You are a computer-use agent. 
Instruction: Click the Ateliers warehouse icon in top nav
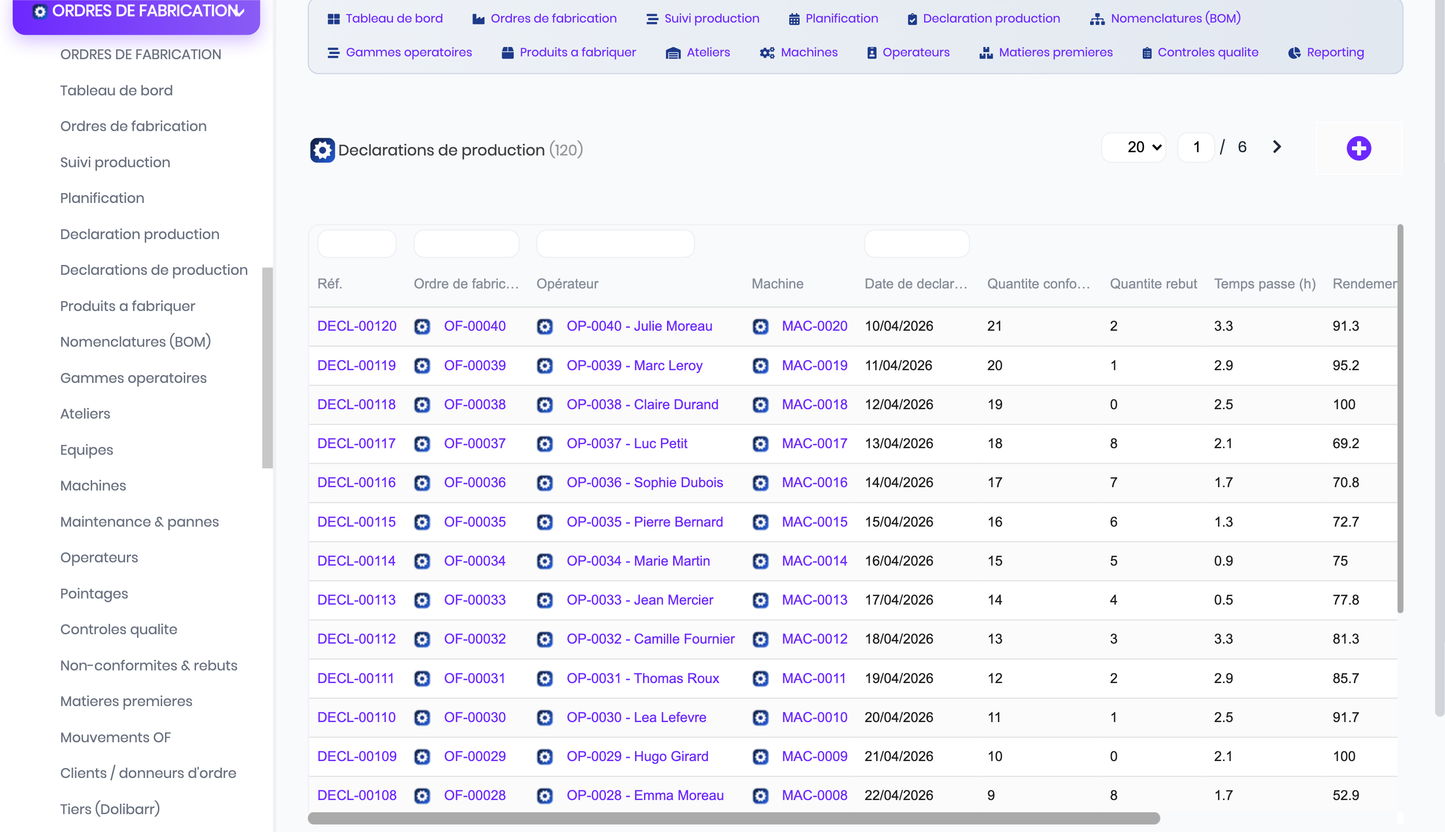(x=673, y=53)
